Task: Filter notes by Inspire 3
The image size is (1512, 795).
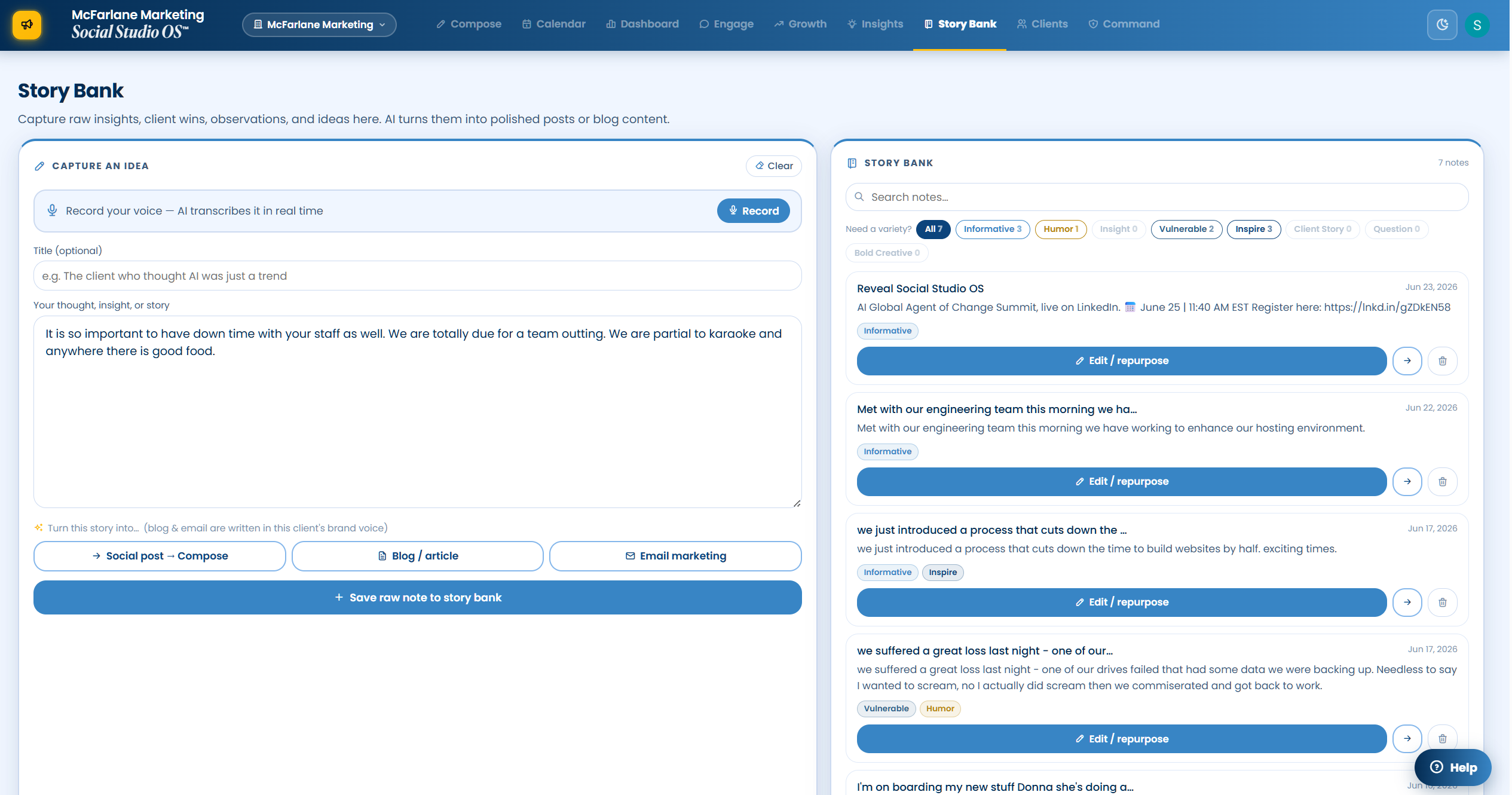Action: (1253, 229)
